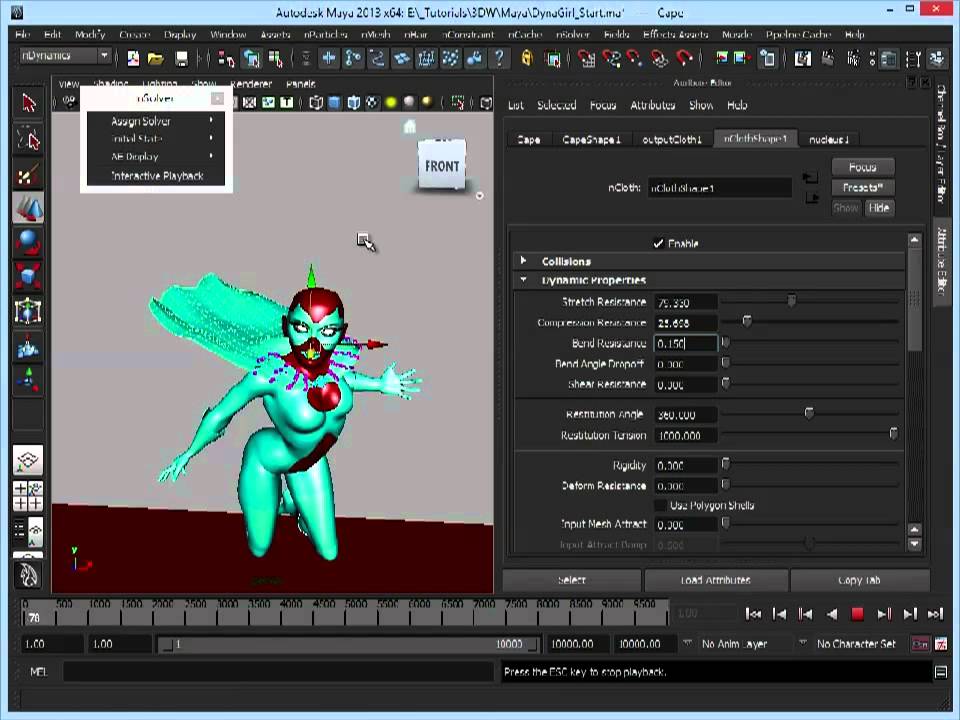Open the Assign Solver submenu
The height and width of the screenshot is (720, 960).
(156, 121)
